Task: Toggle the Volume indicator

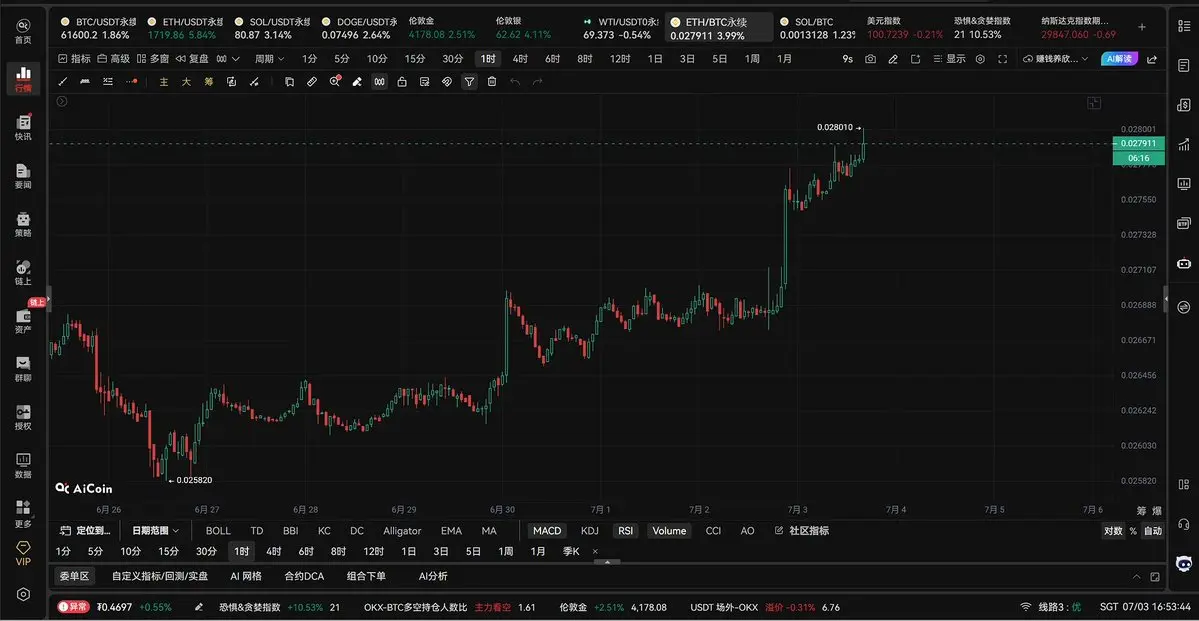Action: click(669, 531)
